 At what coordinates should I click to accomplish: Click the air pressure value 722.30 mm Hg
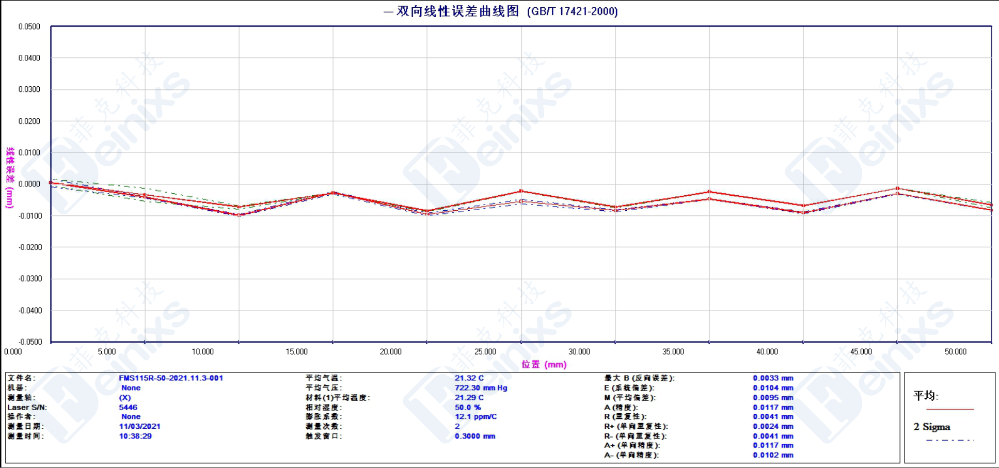click(483, 387)
